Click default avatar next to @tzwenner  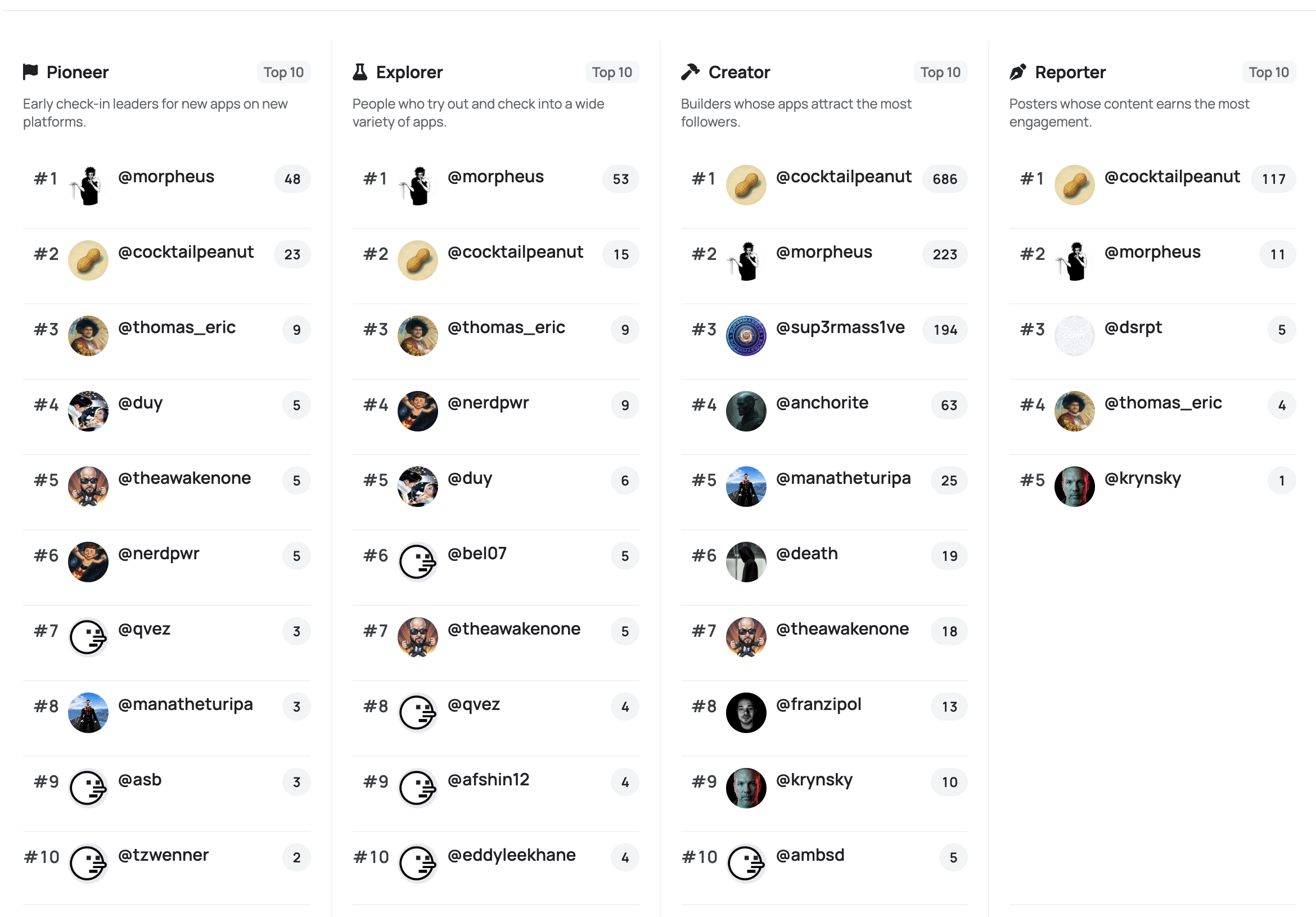point(88,863)
